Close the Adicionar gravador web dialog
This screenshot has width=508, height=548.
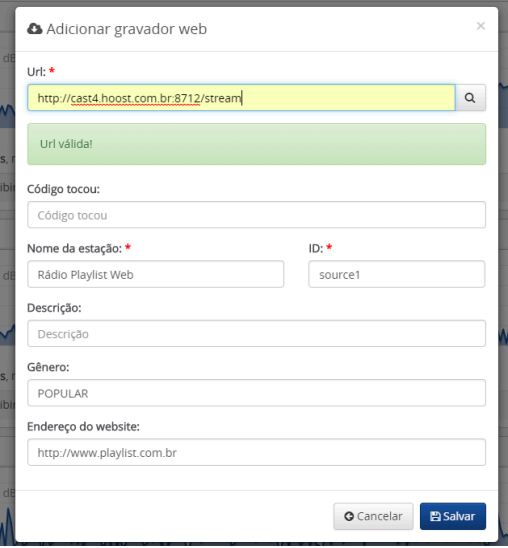click(x=481, y=26)
